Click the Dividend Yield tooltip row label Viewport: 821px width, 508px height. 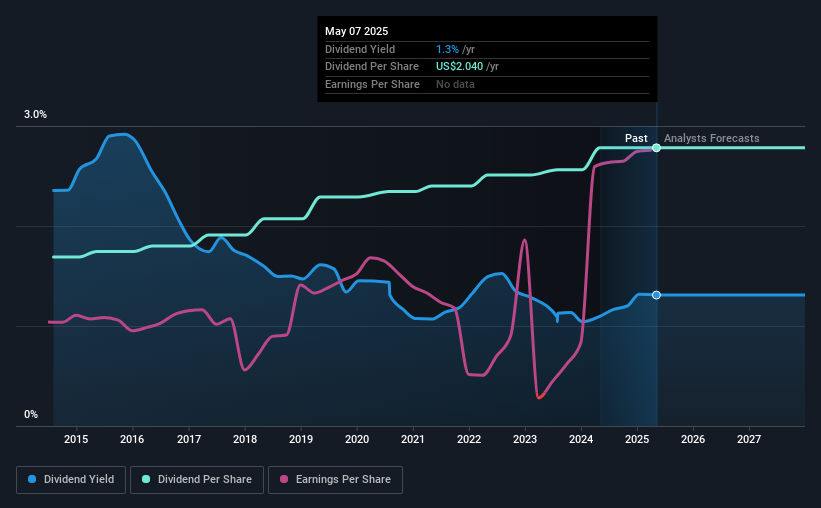coord(360,49)
